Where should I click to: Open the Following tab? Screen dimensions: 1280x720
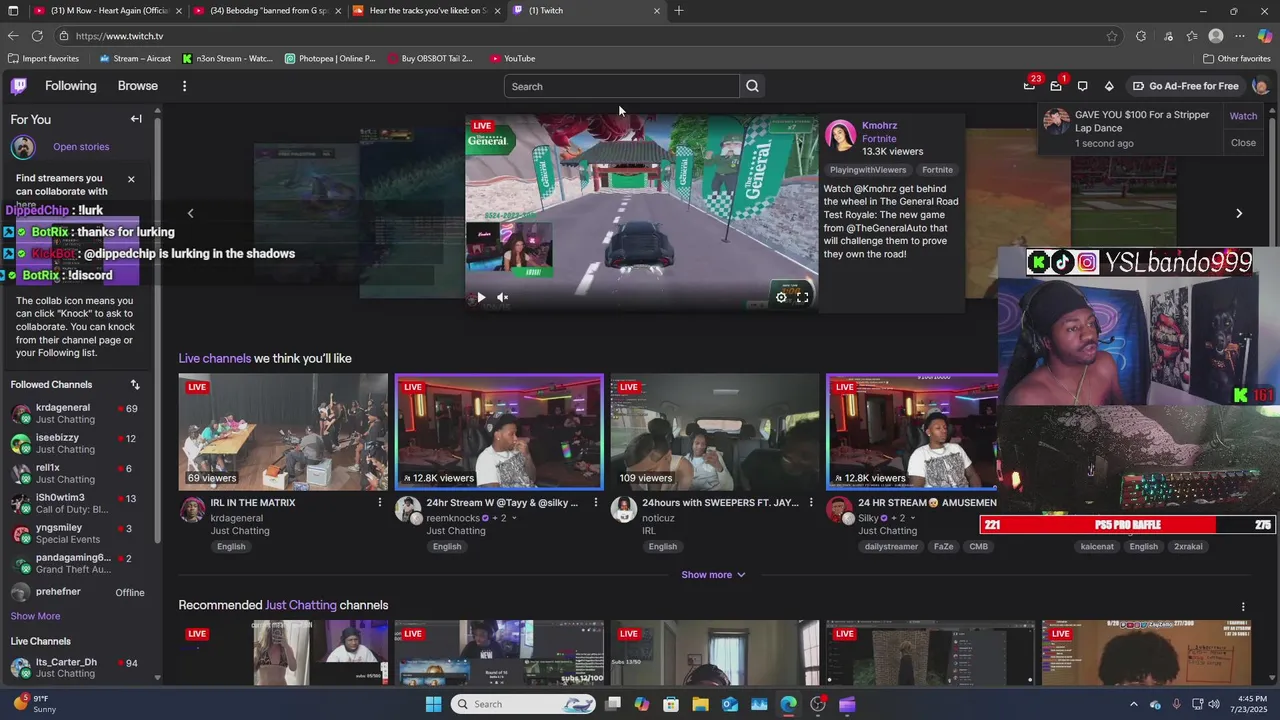71,86
